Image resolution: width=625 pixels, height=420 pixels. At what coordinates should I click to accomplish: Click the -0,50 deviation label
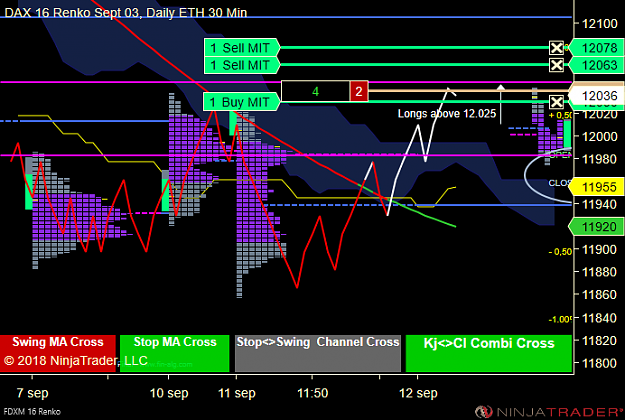[560, 252]
